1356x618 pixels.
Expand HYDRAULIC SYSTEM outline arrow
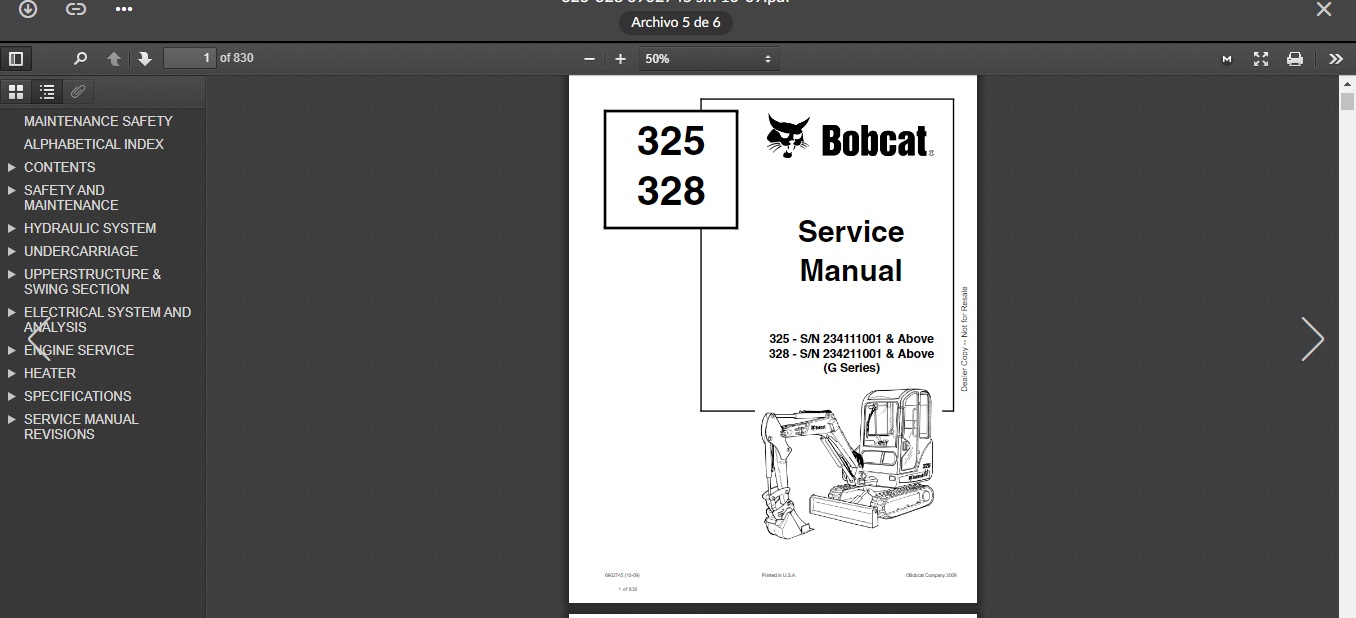[x=12, y=228]
